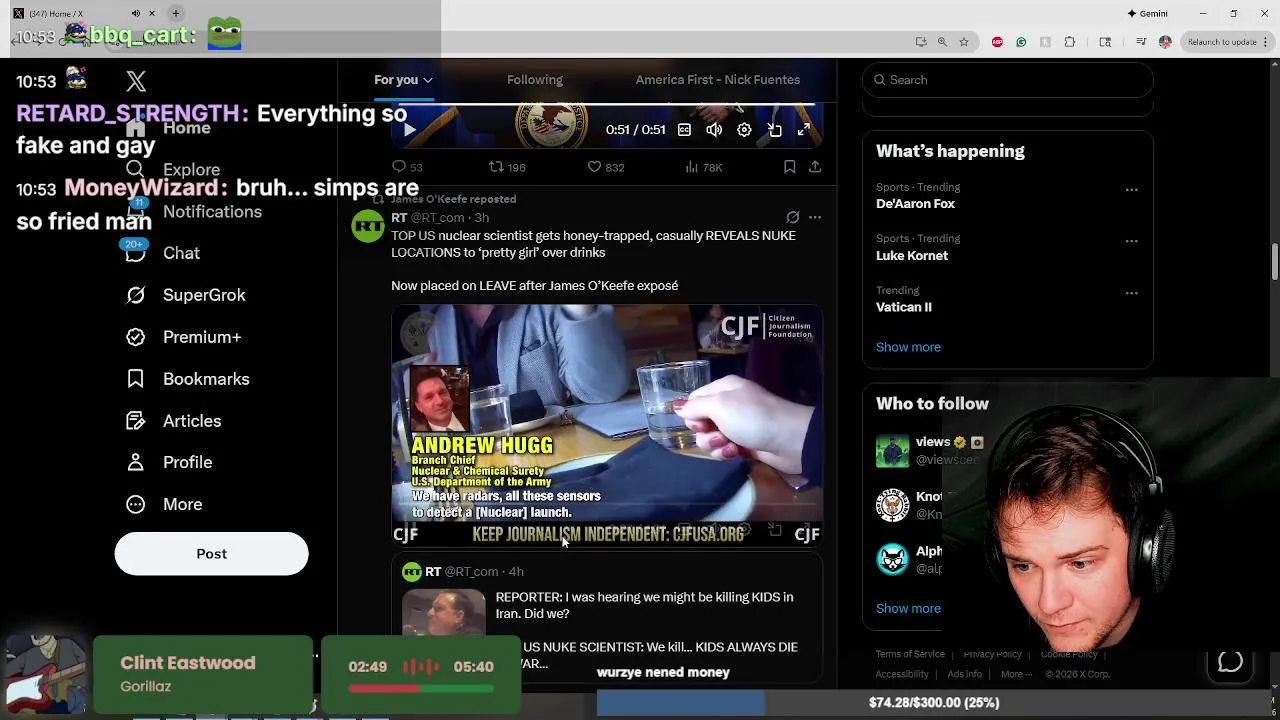1280x720 pixels.
Task: Mute the X tab audio icon
Action: pos(136,13)
